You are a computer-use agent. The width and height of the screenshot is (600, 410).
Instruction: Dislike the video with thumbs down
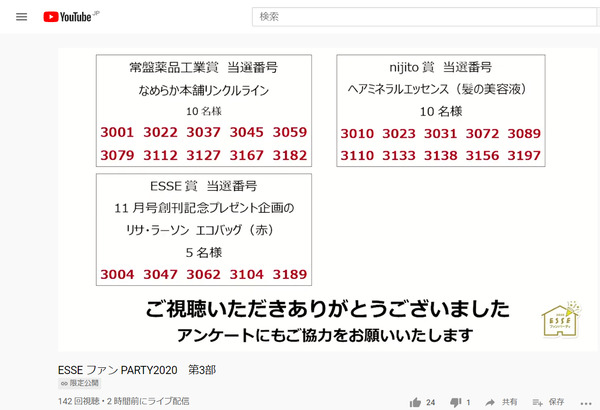tap(455, 402)
